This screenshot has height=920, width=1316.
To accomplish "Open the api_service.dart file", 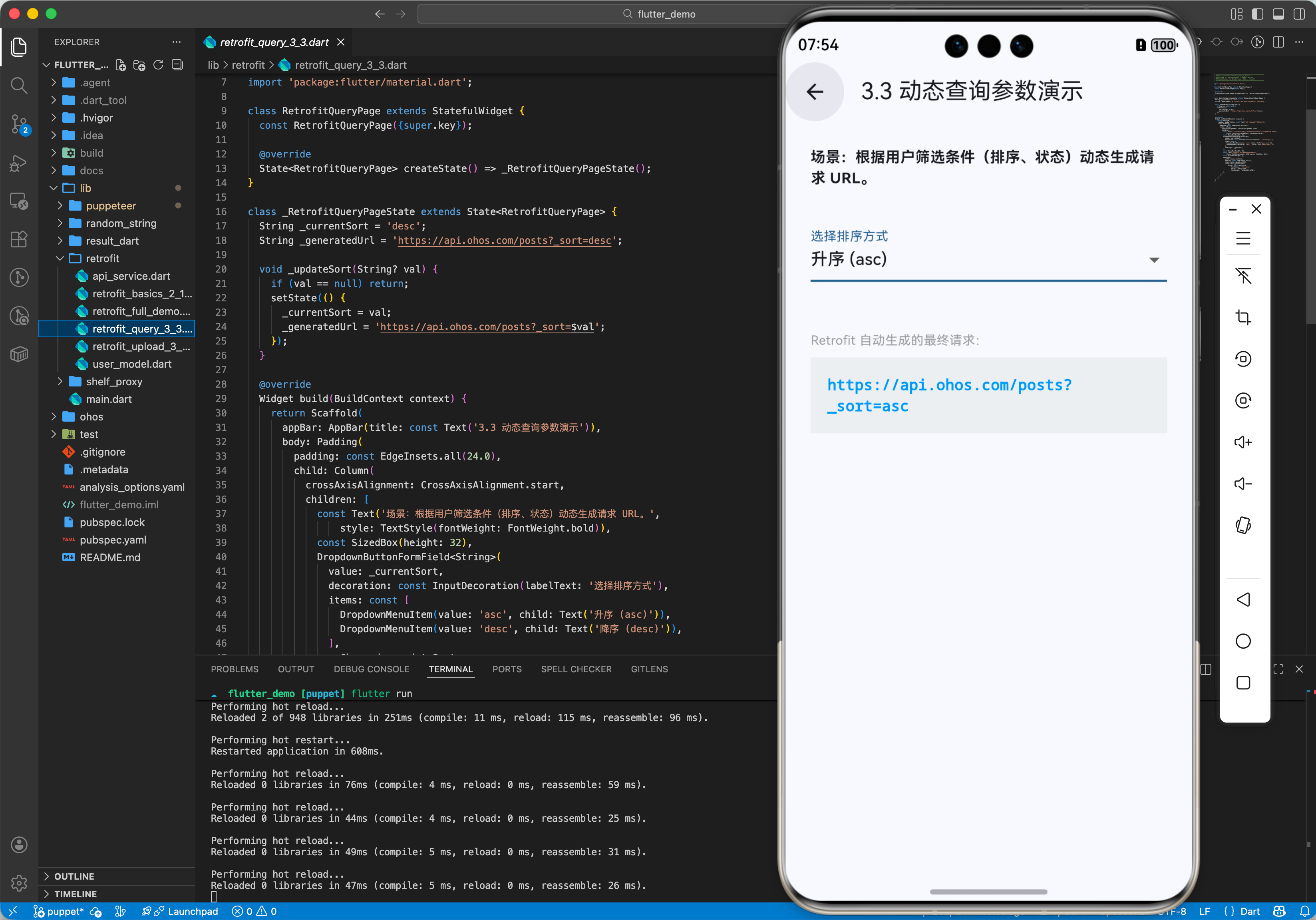I will 131,276.
